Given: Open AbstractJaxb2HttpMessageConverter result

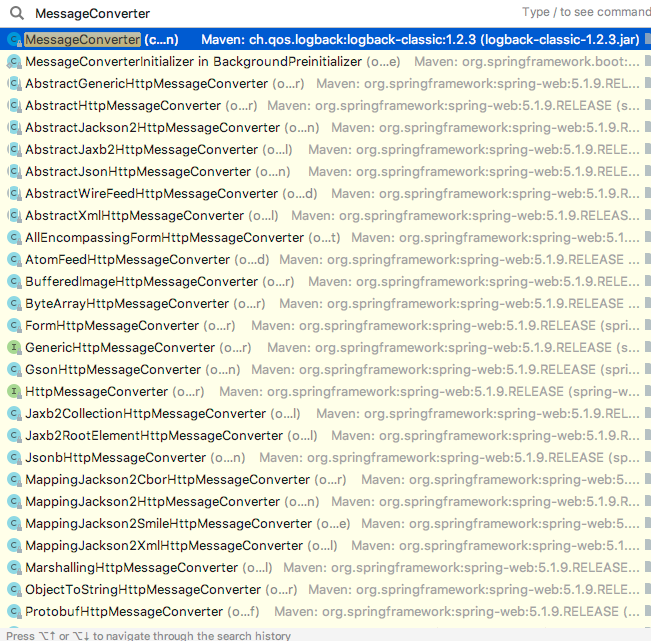Looking at the screenshot, I should 326,149.
